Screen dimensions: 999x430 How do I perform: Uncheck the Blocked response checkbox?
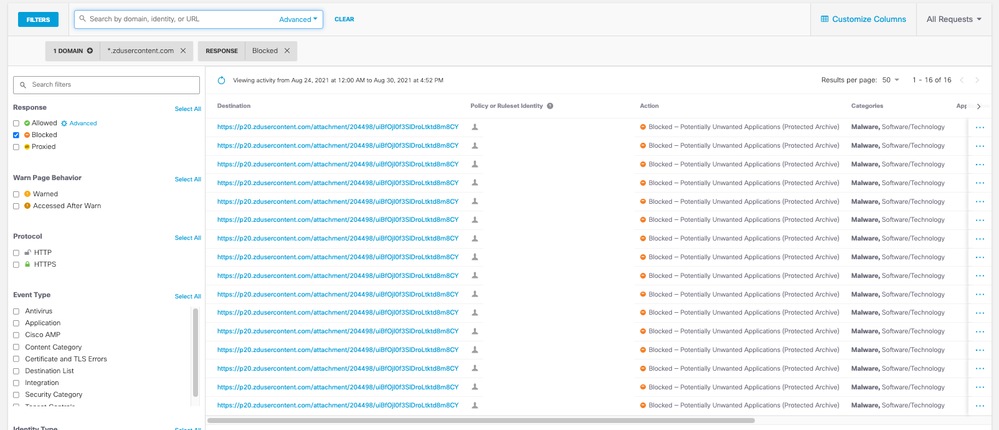[16, 134]
